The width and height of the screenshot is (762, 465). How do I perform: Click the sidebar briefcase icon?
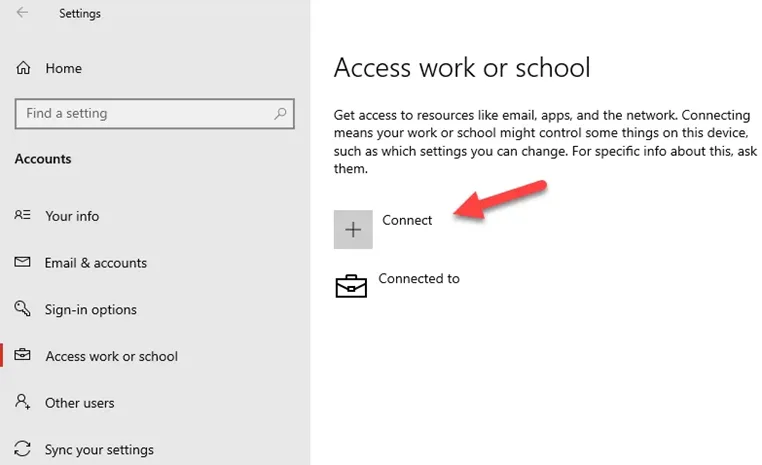point(22,355)
